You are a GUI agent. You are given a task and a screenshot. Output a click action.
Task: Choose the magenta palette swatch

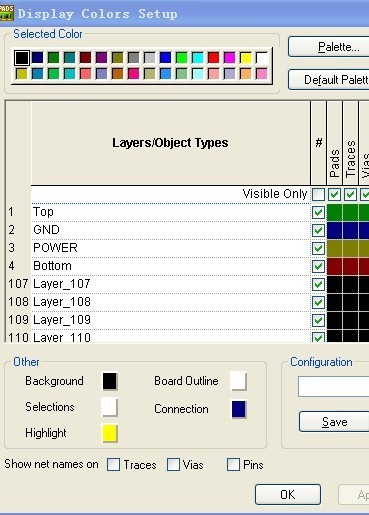click(x=229, y=58)
